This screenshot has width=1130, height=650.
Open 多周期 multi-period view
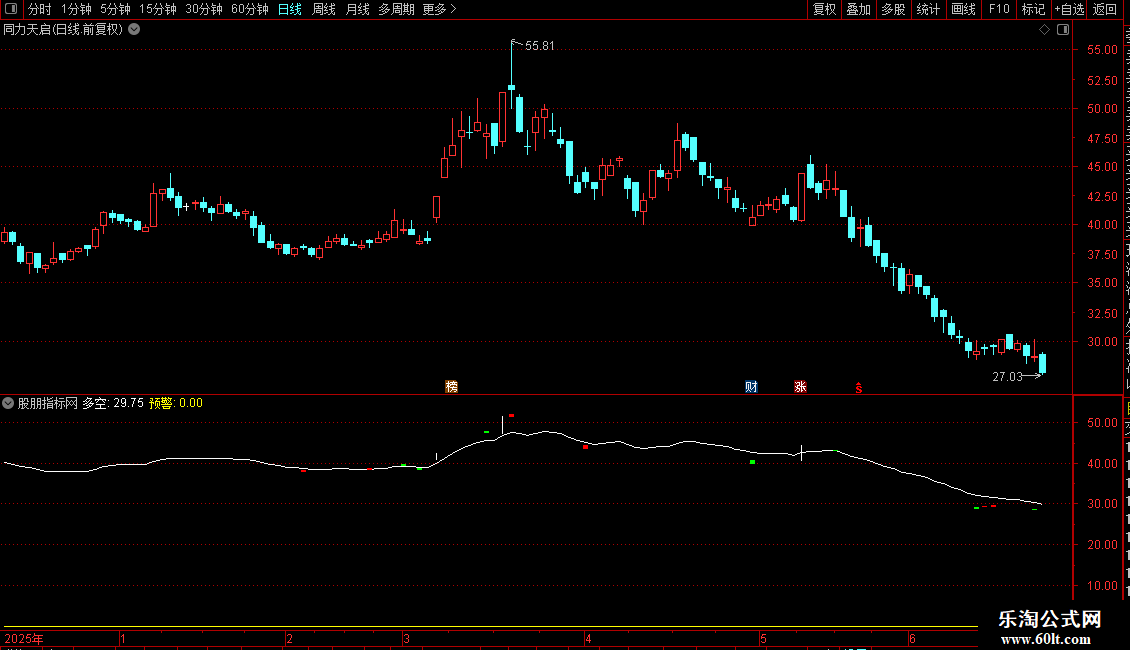tap(396, 9)
